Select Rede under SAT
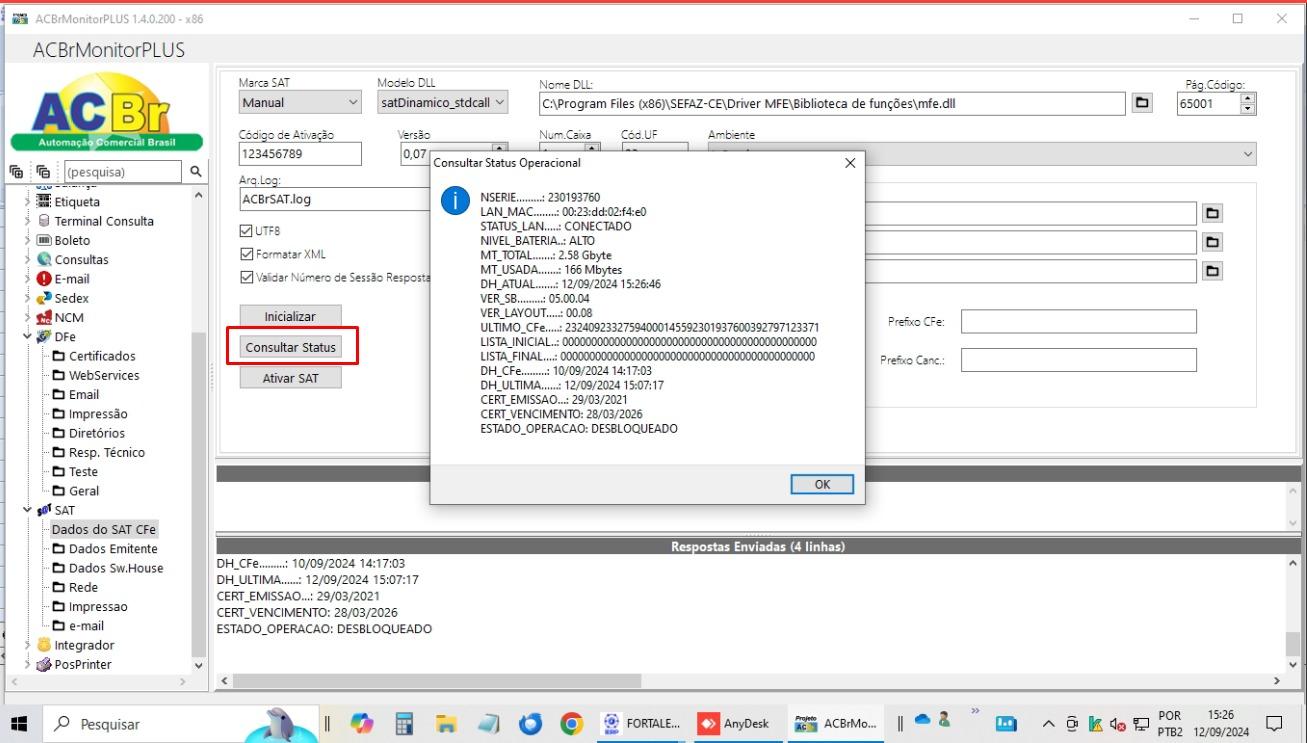This screenshot has height=743, width=1307. (x=83, y=587)
